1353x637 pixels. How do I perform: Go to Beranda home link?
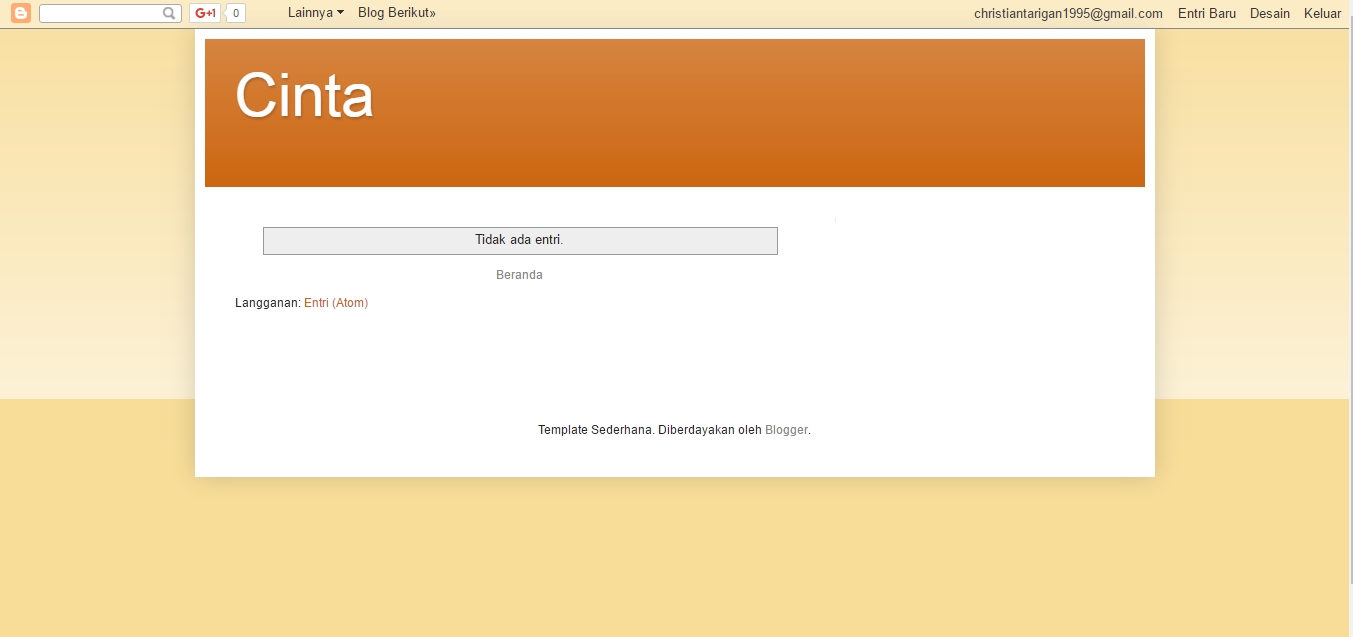[x=519, y=275]
